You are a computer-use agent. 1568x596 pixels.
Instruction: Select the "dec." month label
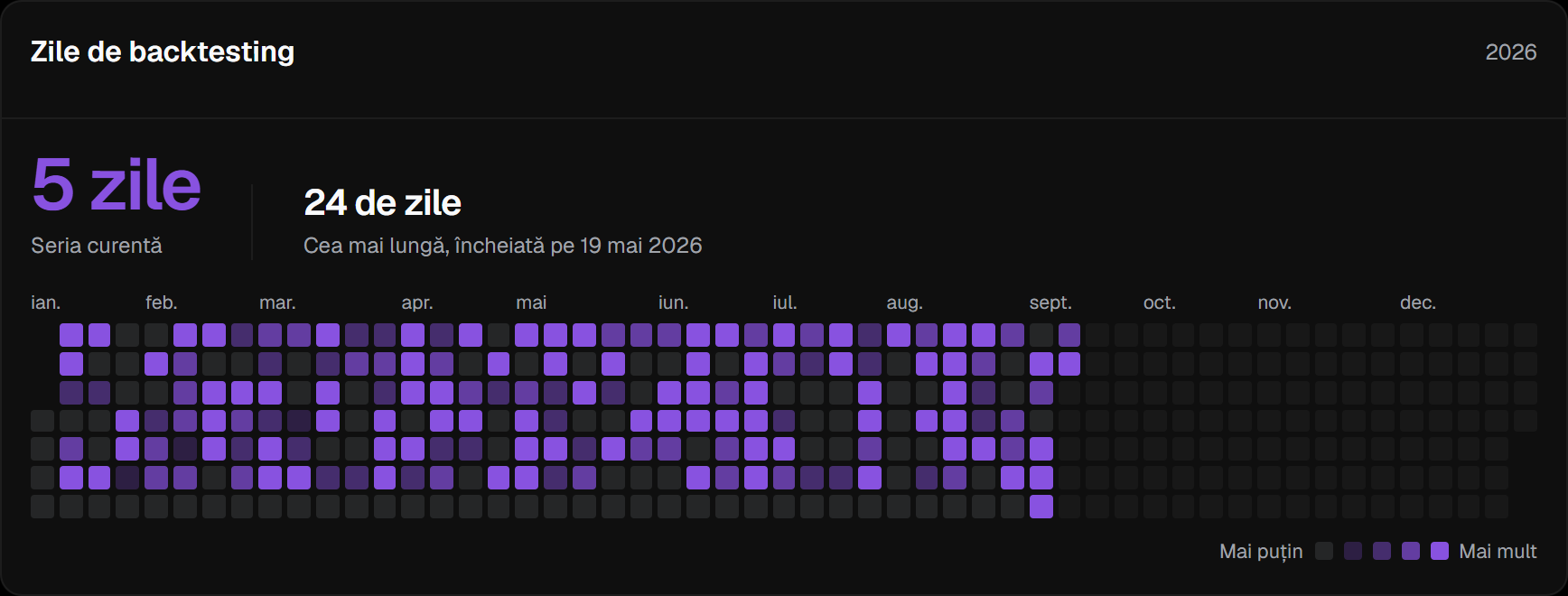click(1418, 303)
